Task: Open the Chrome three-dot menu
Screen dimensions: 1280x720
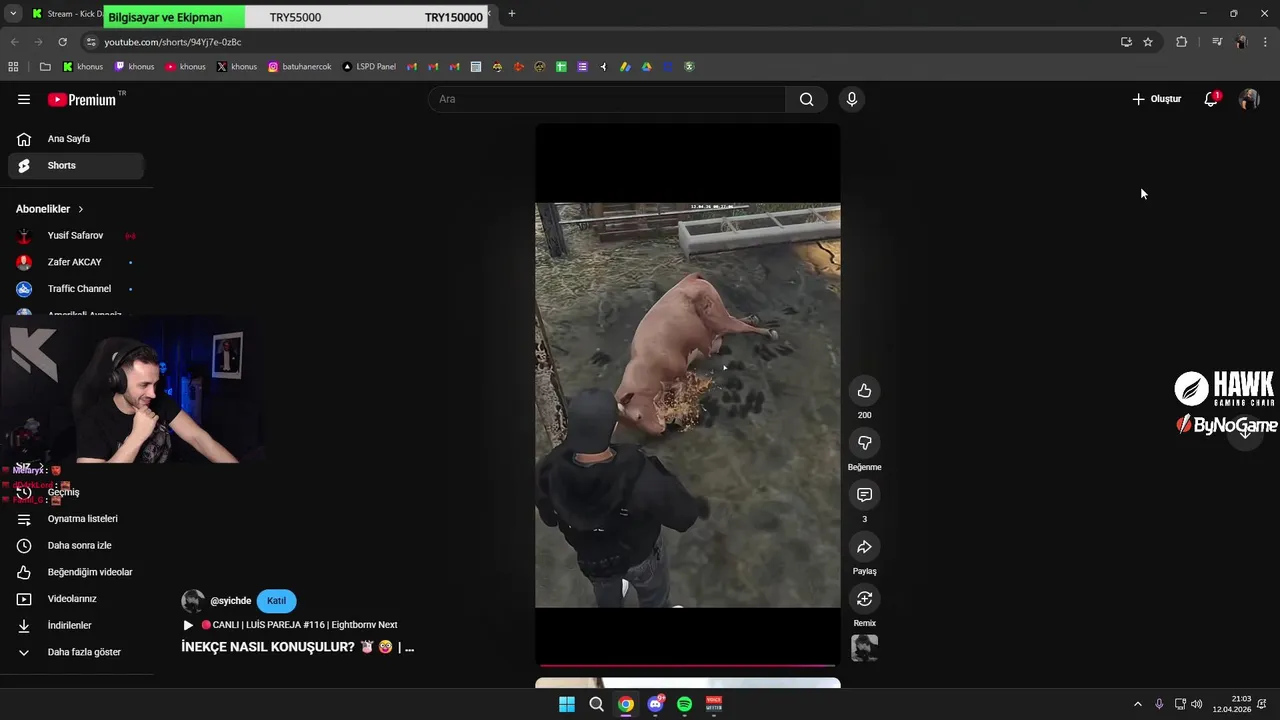Action: [1266, 42]
